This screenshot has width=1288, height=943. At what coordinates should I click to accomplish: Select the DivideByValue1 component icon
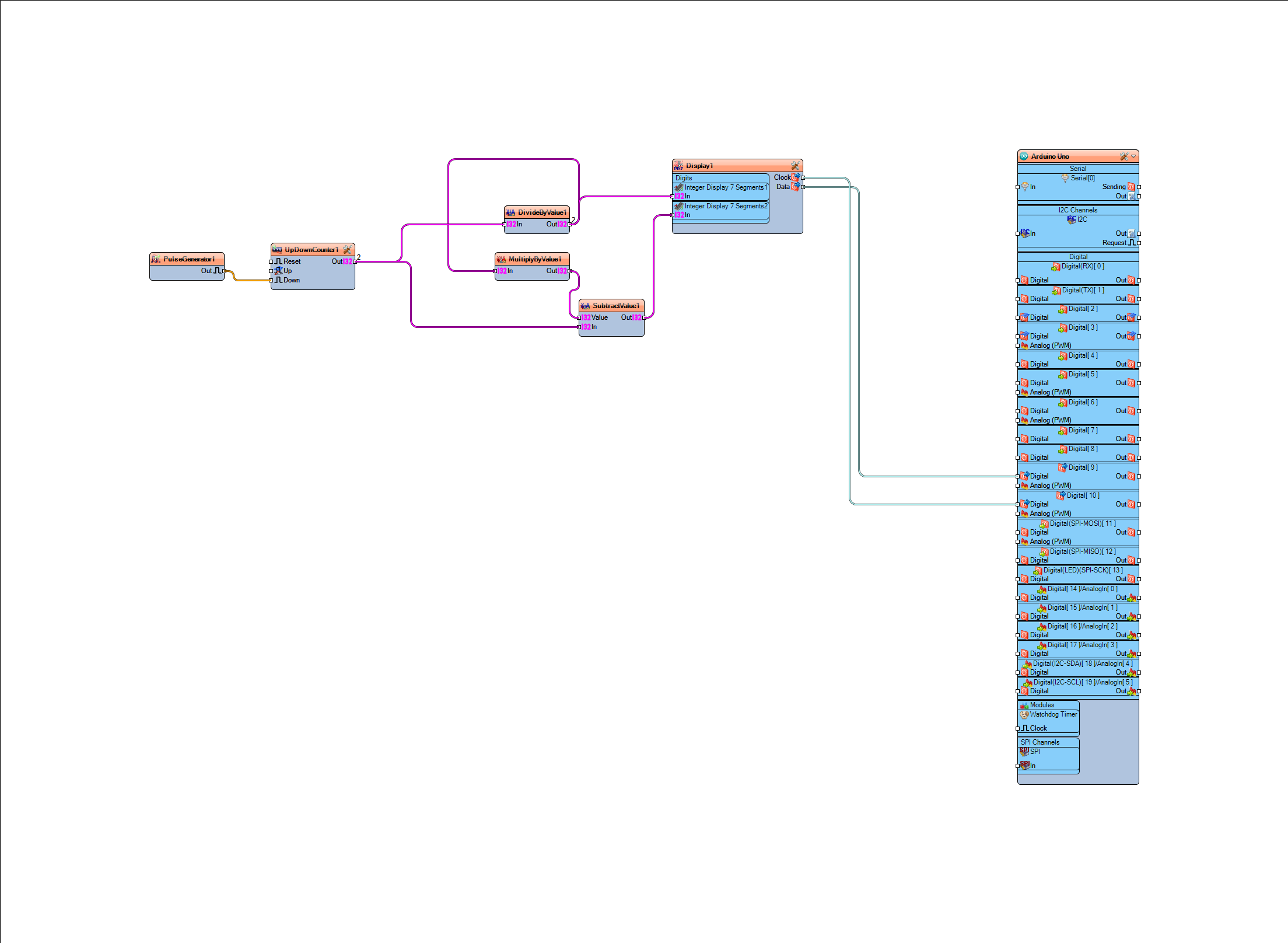point(510,212)
